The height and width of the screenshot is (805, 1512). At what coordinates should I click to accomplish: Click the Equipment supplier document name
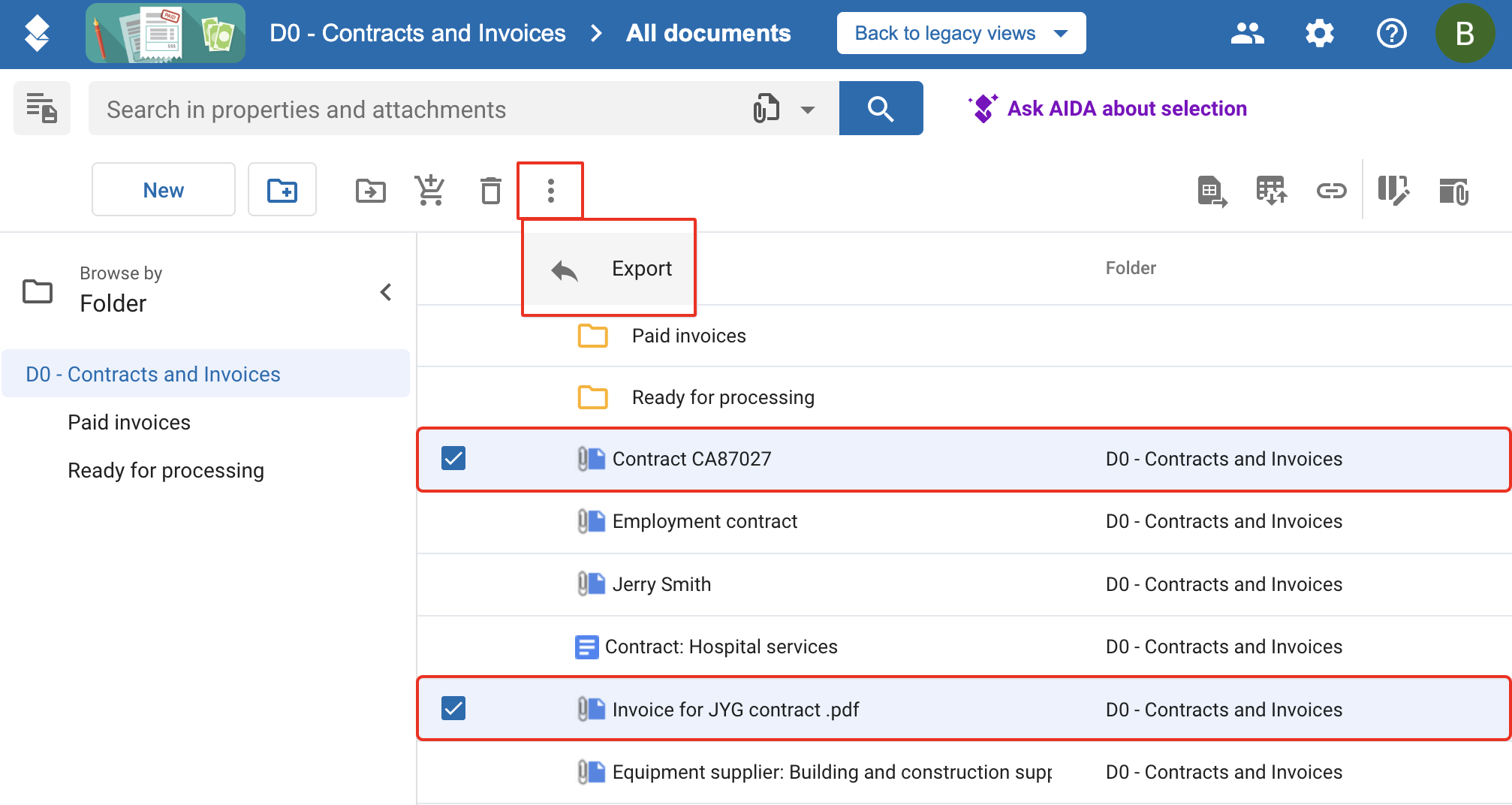click(x=832, y=772)
